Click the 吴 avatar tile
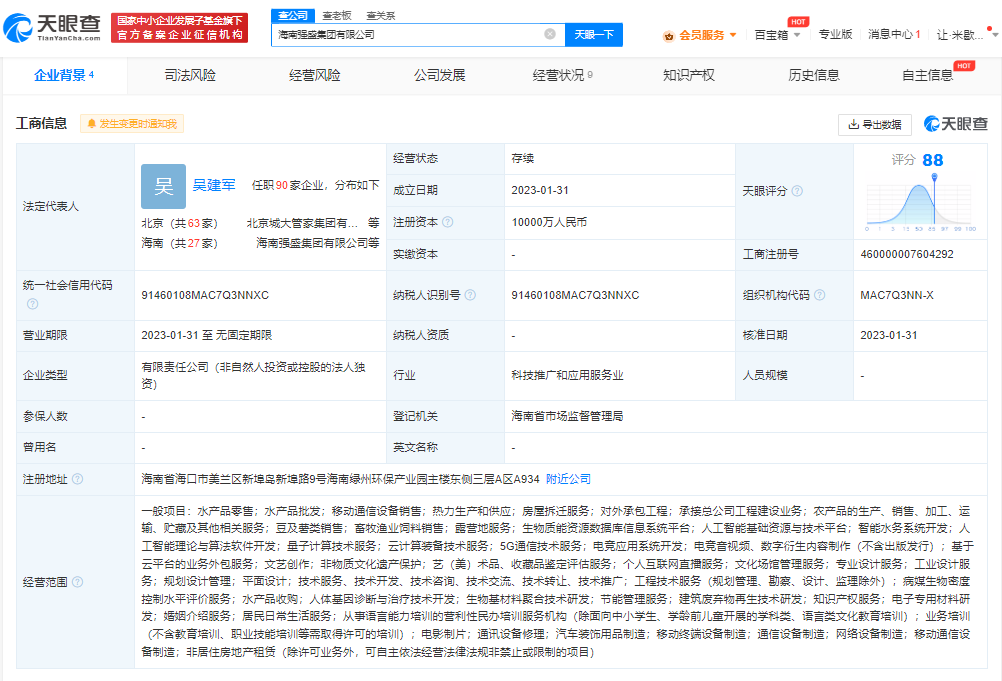The width and height of the screenshot is (1002, 681). pos(164,187)
